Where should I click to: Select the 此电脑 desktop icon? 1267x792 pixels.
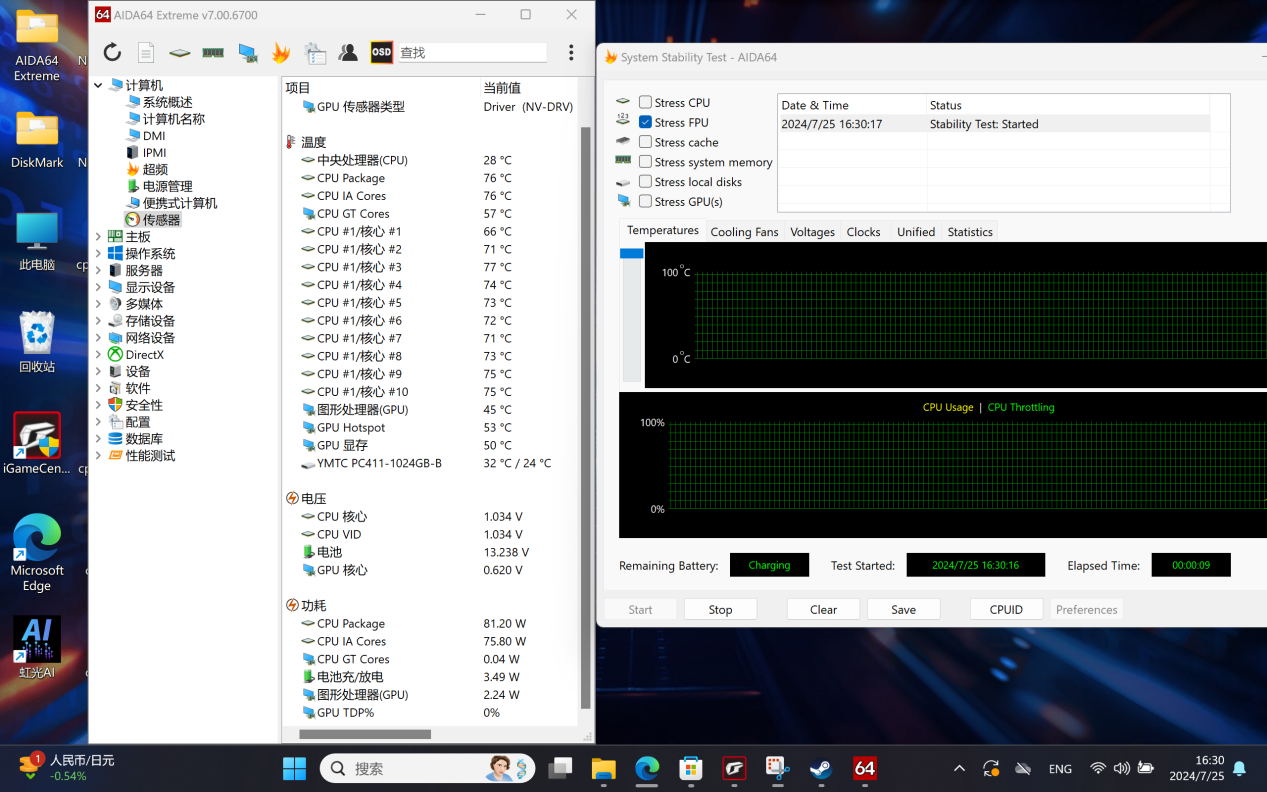coord(37,241)
